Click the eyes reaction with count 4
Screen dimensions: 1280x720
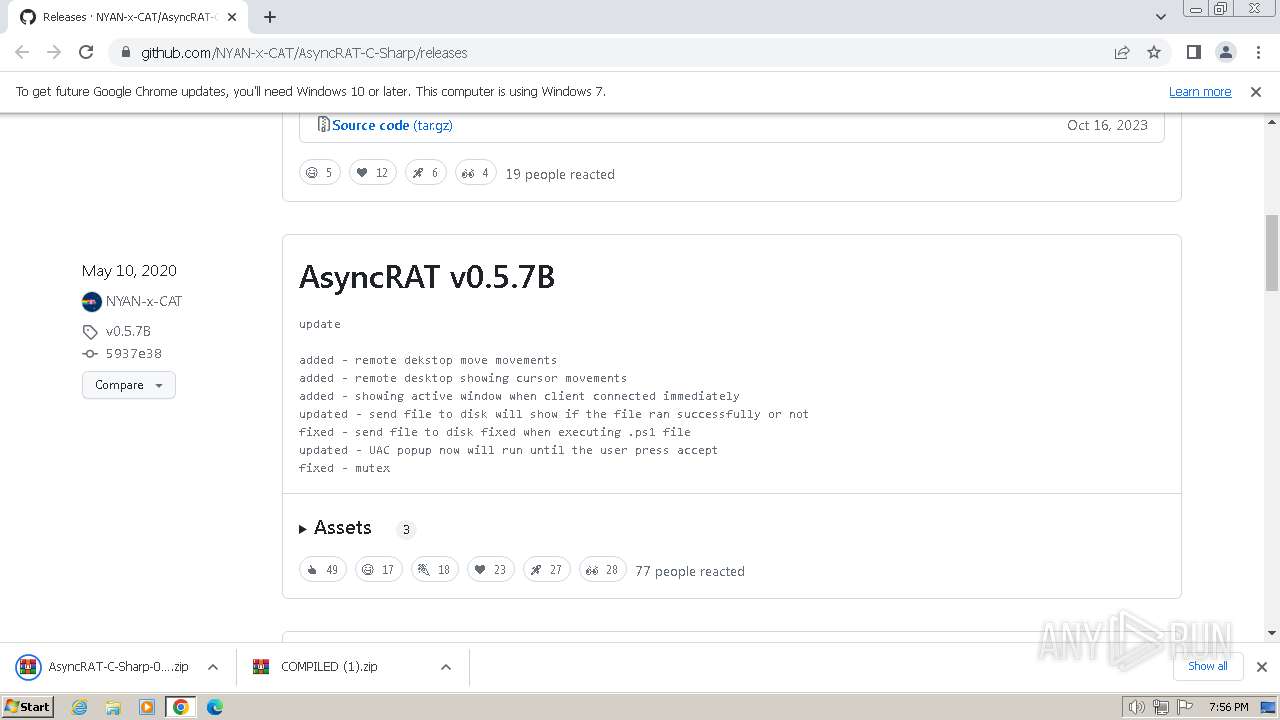(x=476, y=173)
